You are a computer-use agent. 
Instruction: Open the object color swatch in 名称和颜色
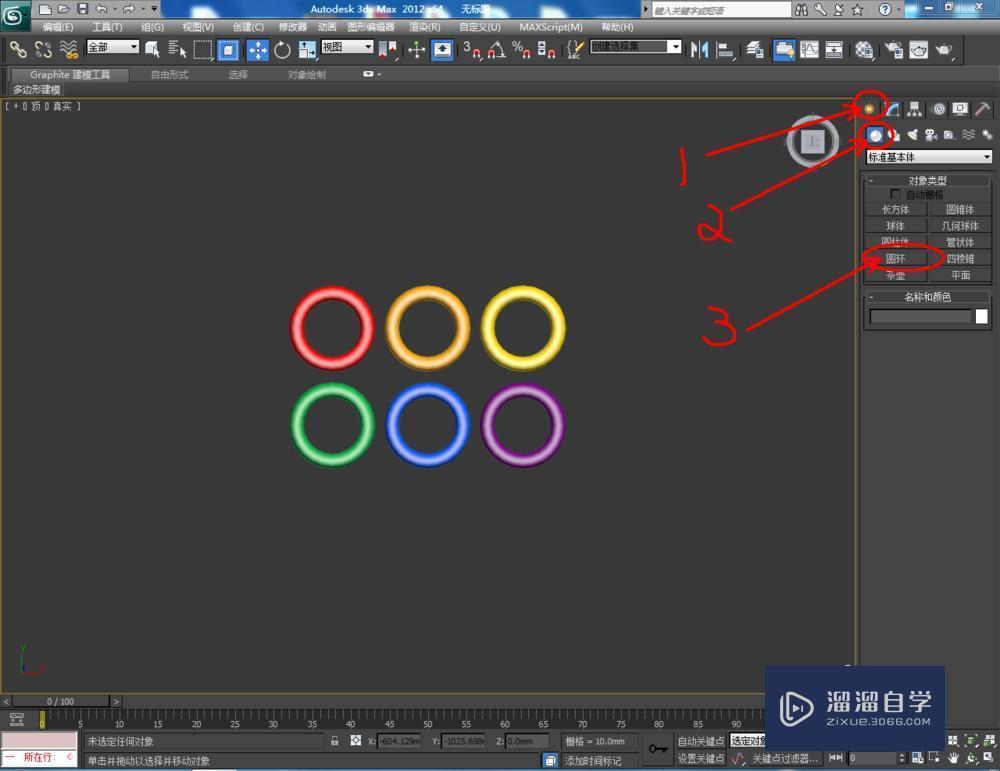coord(981,316)
